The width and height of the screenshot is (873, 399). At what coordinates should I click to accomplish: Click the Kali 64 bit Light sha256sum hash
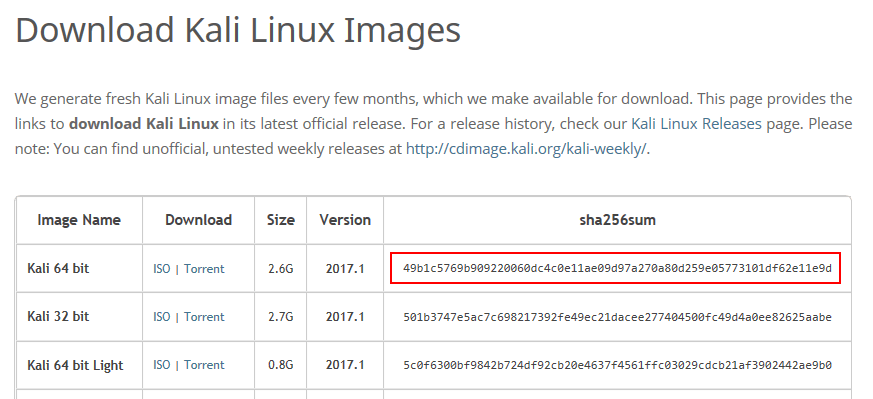click(617, 366)
